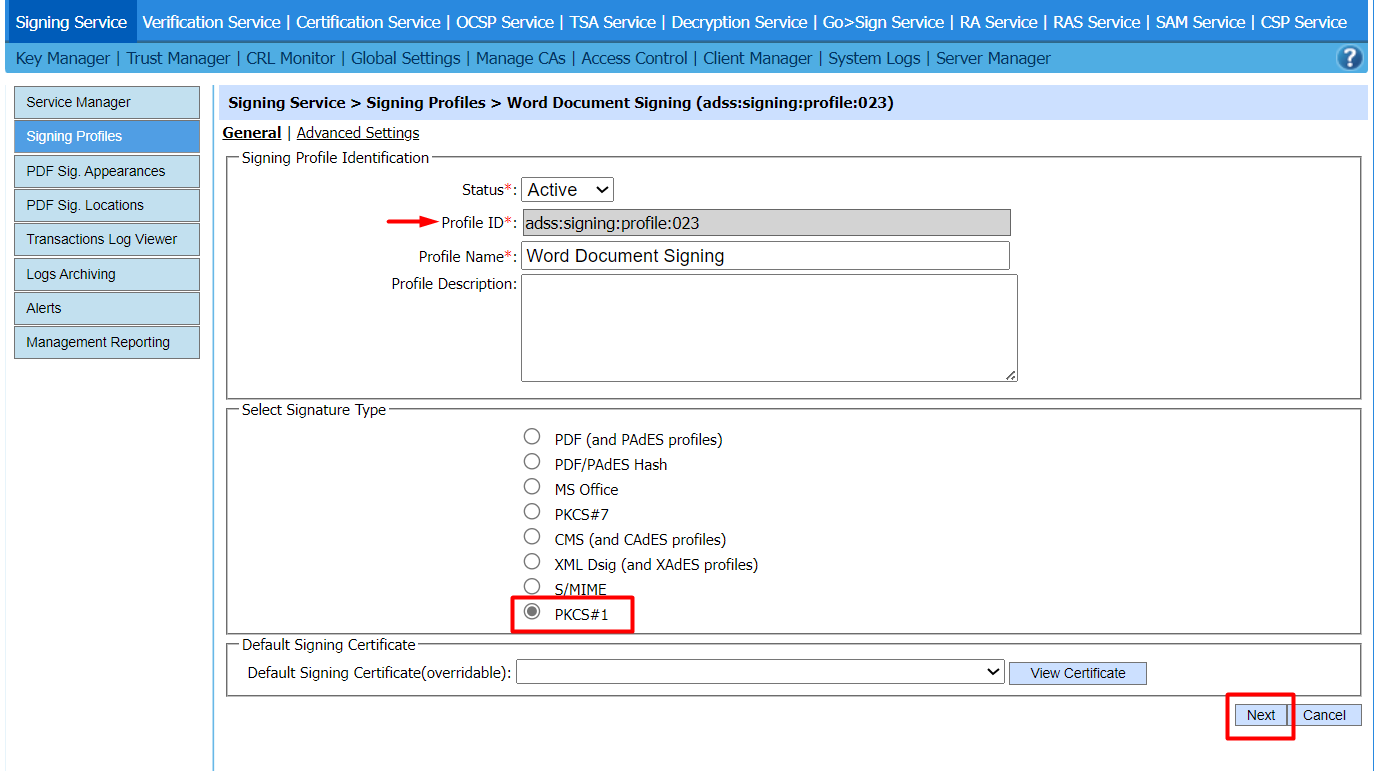Choose the MS Office signature type
The height and width of the screenshot is (771, 1374).
(x=532, y=488)
